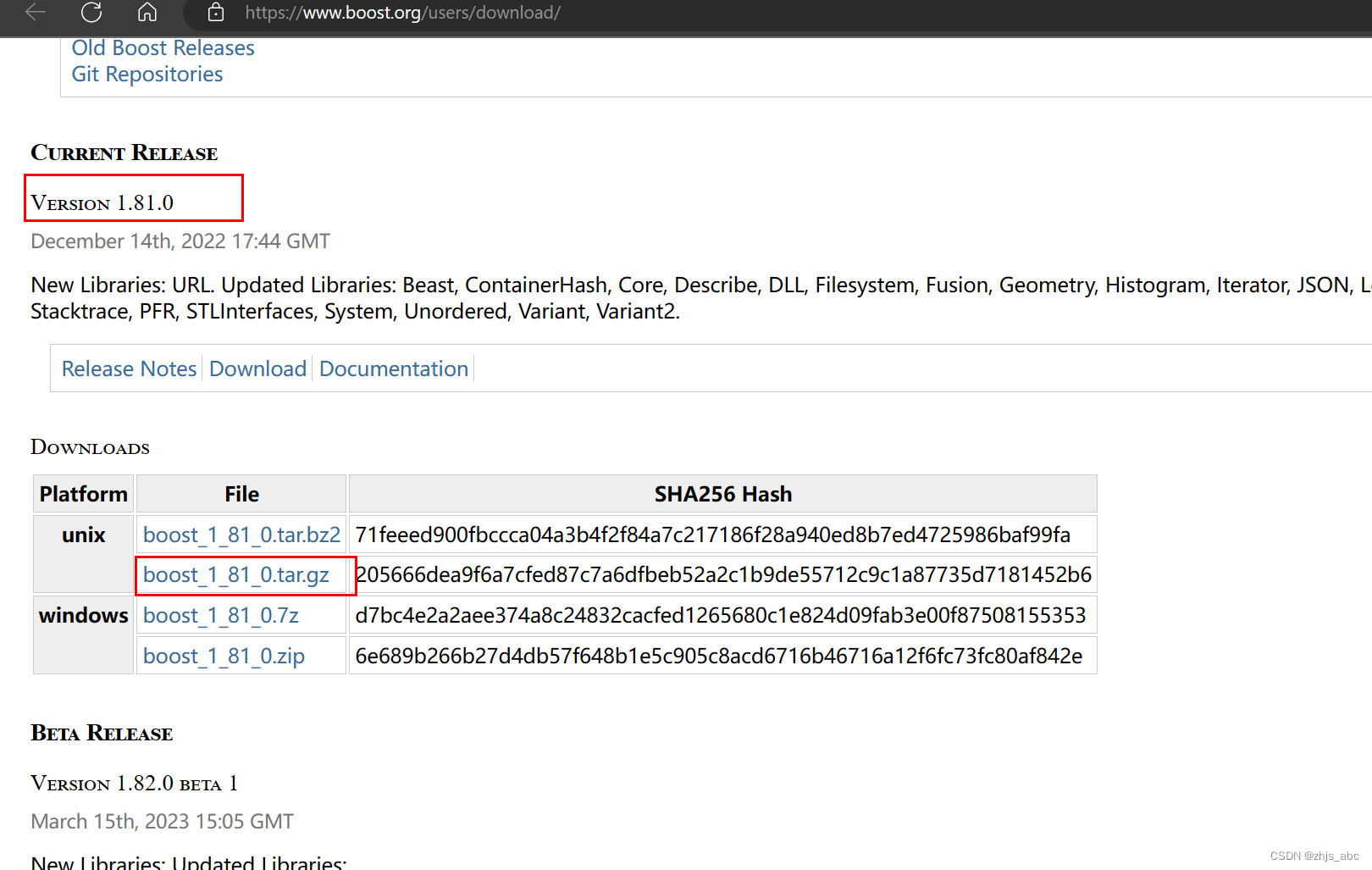Open the Git Repositories link

click(147, 75)
